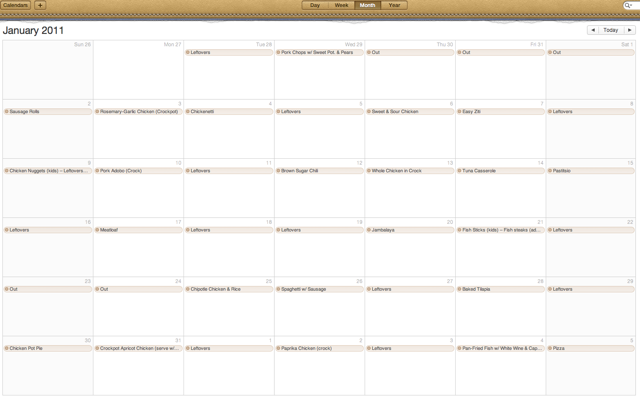Click the Meatloaf event

(138, 230)
